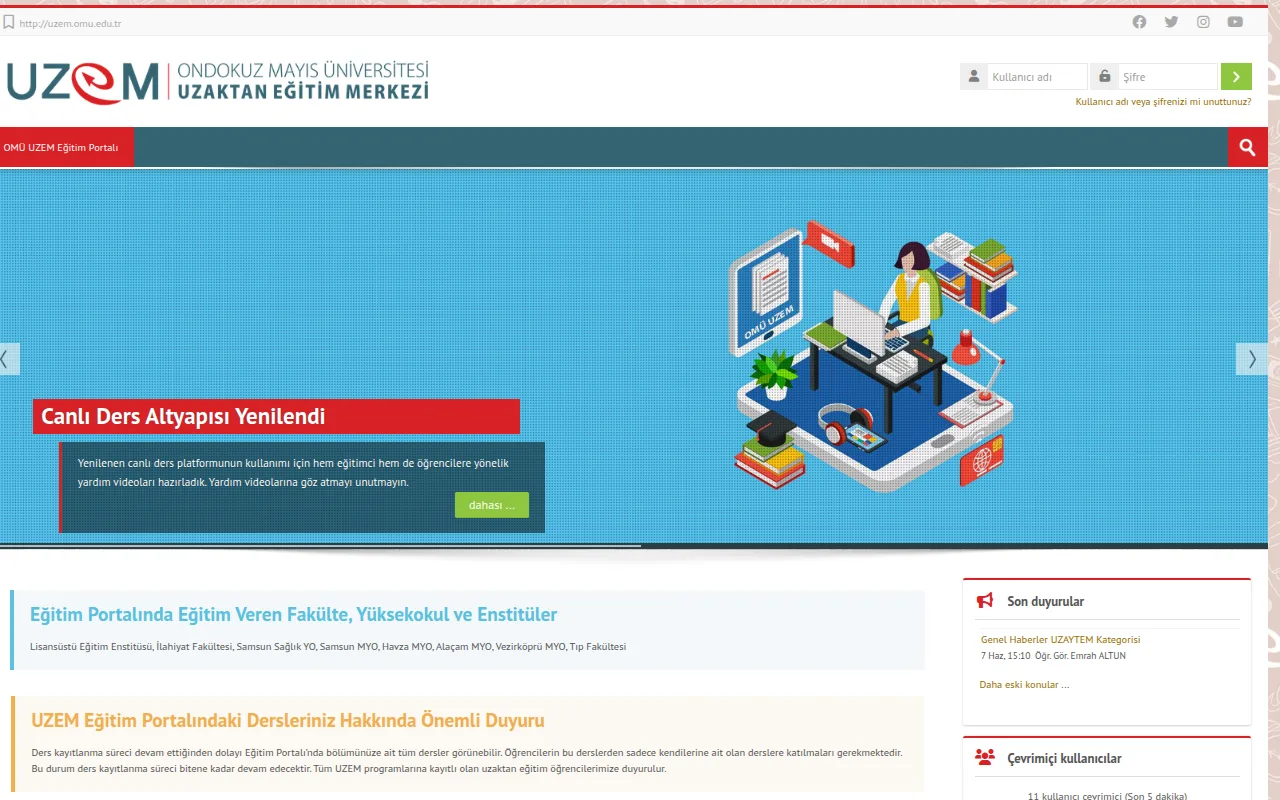Open the OMÜ UZEM Eğitim Portalı menu
This screenshot has height=800, width=1280.
pyautogui.click(x=67, y=147)
